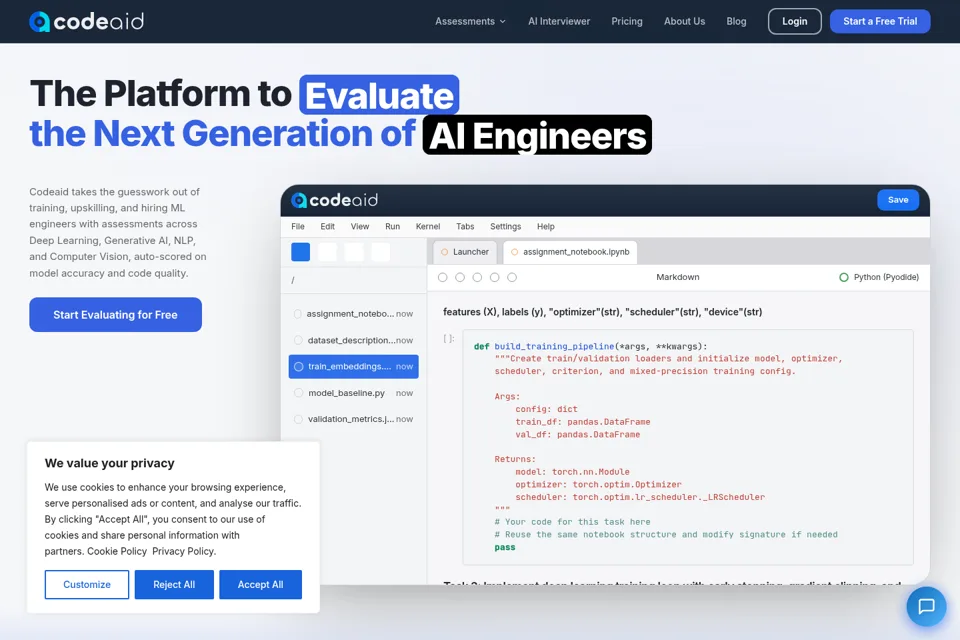Screen dimensions: 960x640
Task: Click inside the build_training_pipeline code cell
Action: [688, 446]
